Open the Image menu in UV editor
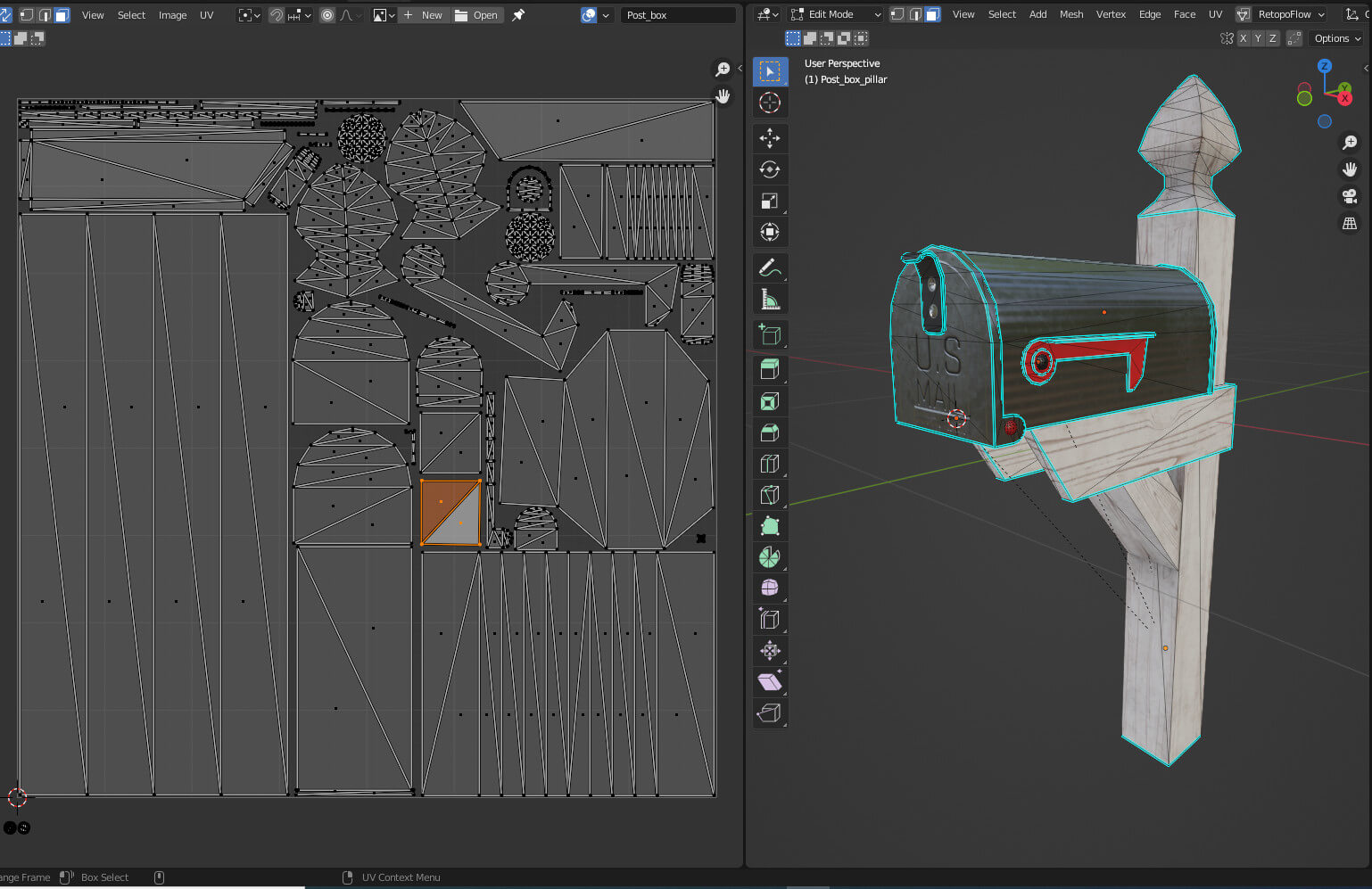This screenshot has height=889, width=1372. pos(172,15)
